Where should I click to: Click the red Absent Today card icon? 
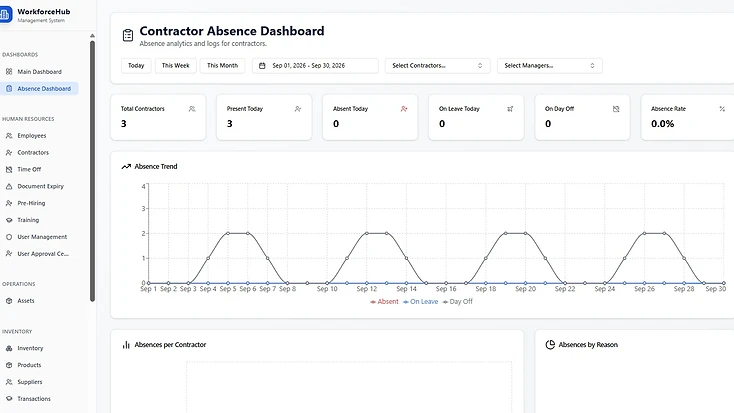pos(404,109)
